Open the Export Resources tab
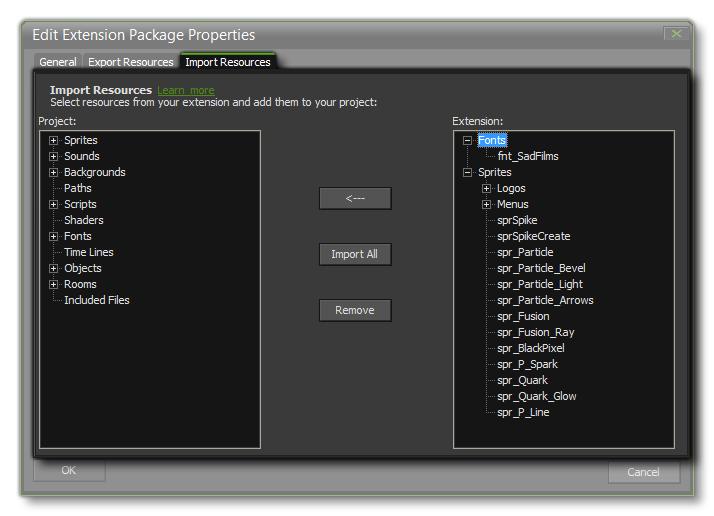 131,62
